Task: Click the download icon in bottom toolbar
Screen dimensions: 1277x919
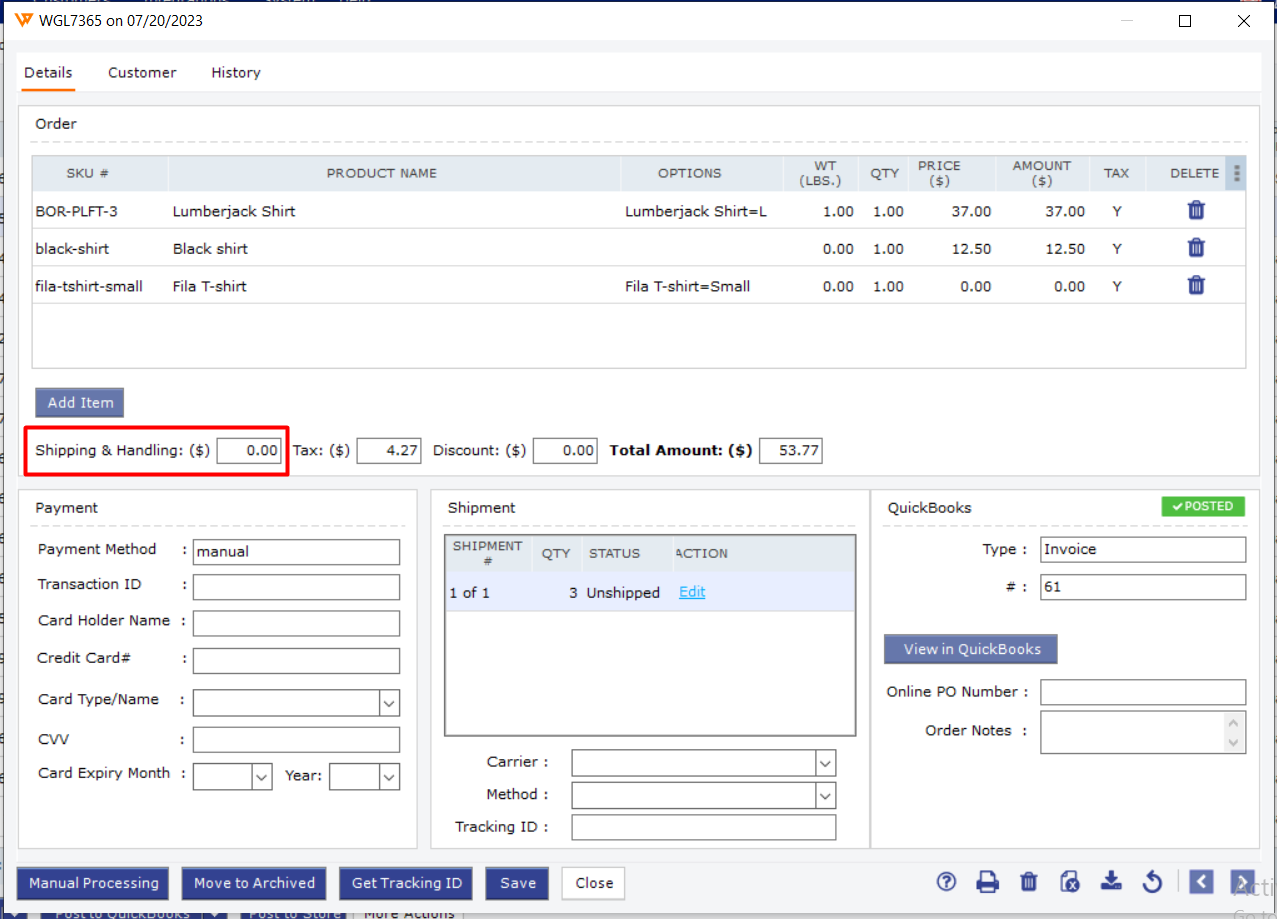Action: click(1111, 881)
